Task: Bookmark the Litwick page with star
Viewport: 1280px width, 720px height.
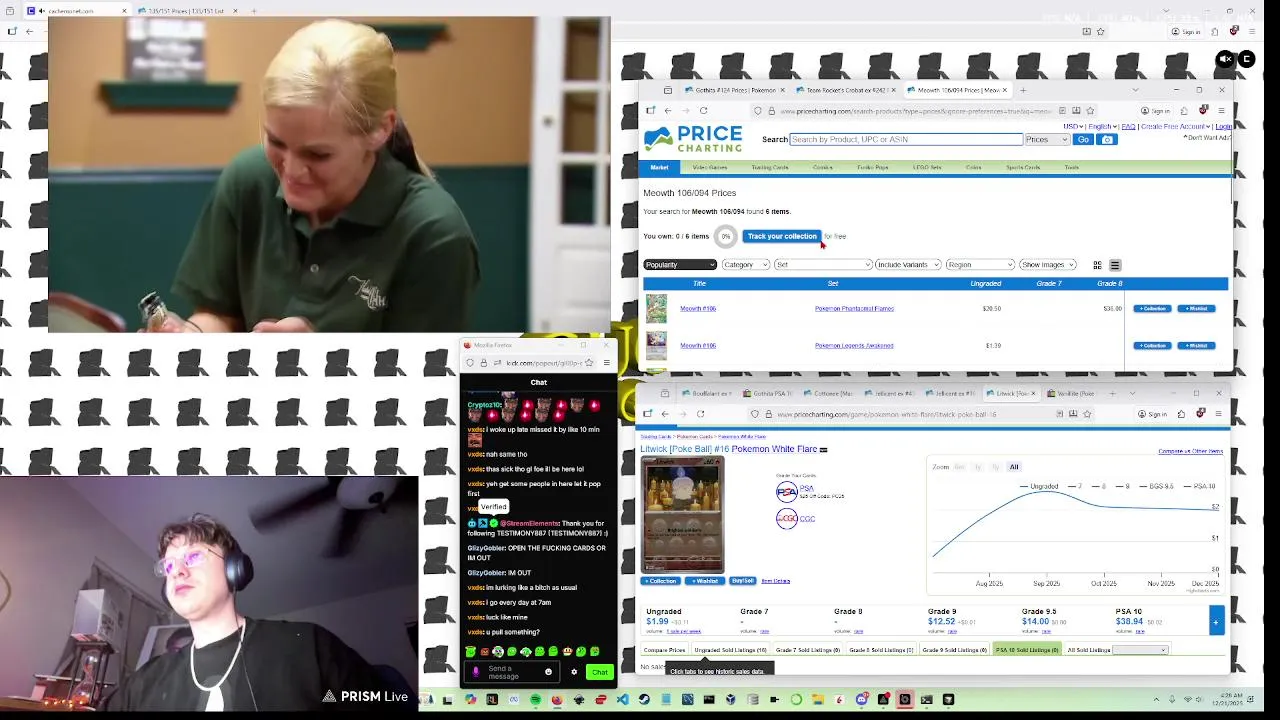Action: click(1087, 414)
